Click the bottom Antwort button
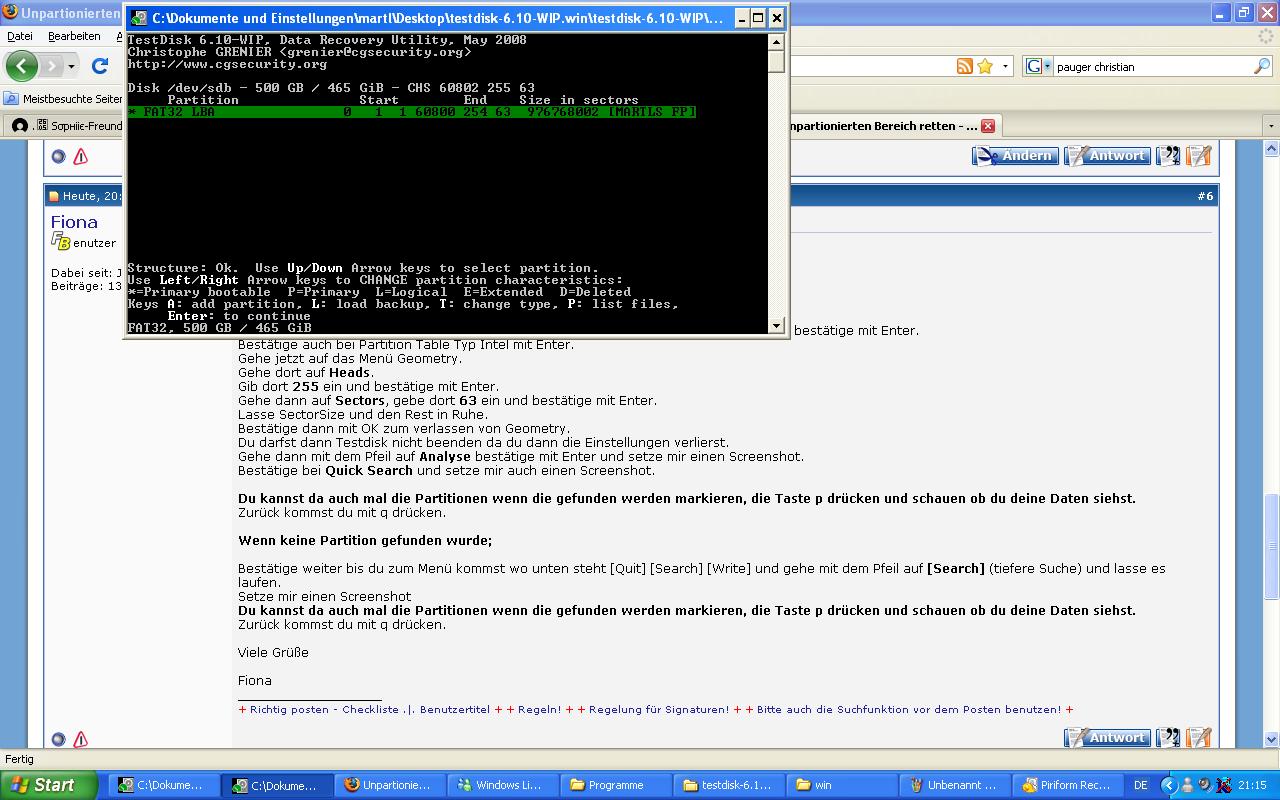This screenshot has height=800, width=1280. [x=1107, y=738]
